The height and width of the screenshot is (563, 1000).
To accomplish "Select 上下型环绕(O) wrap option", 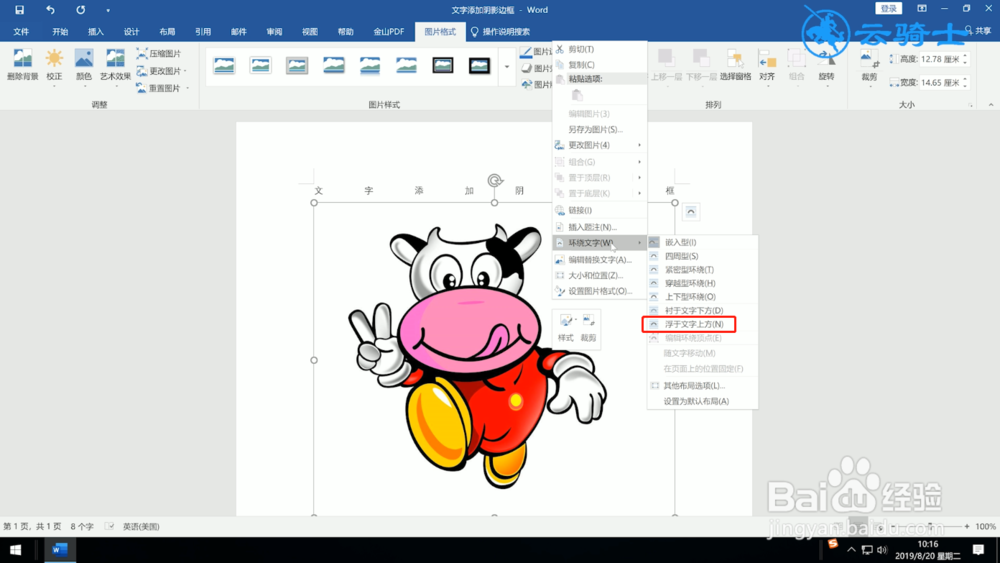I will point(702,296).
